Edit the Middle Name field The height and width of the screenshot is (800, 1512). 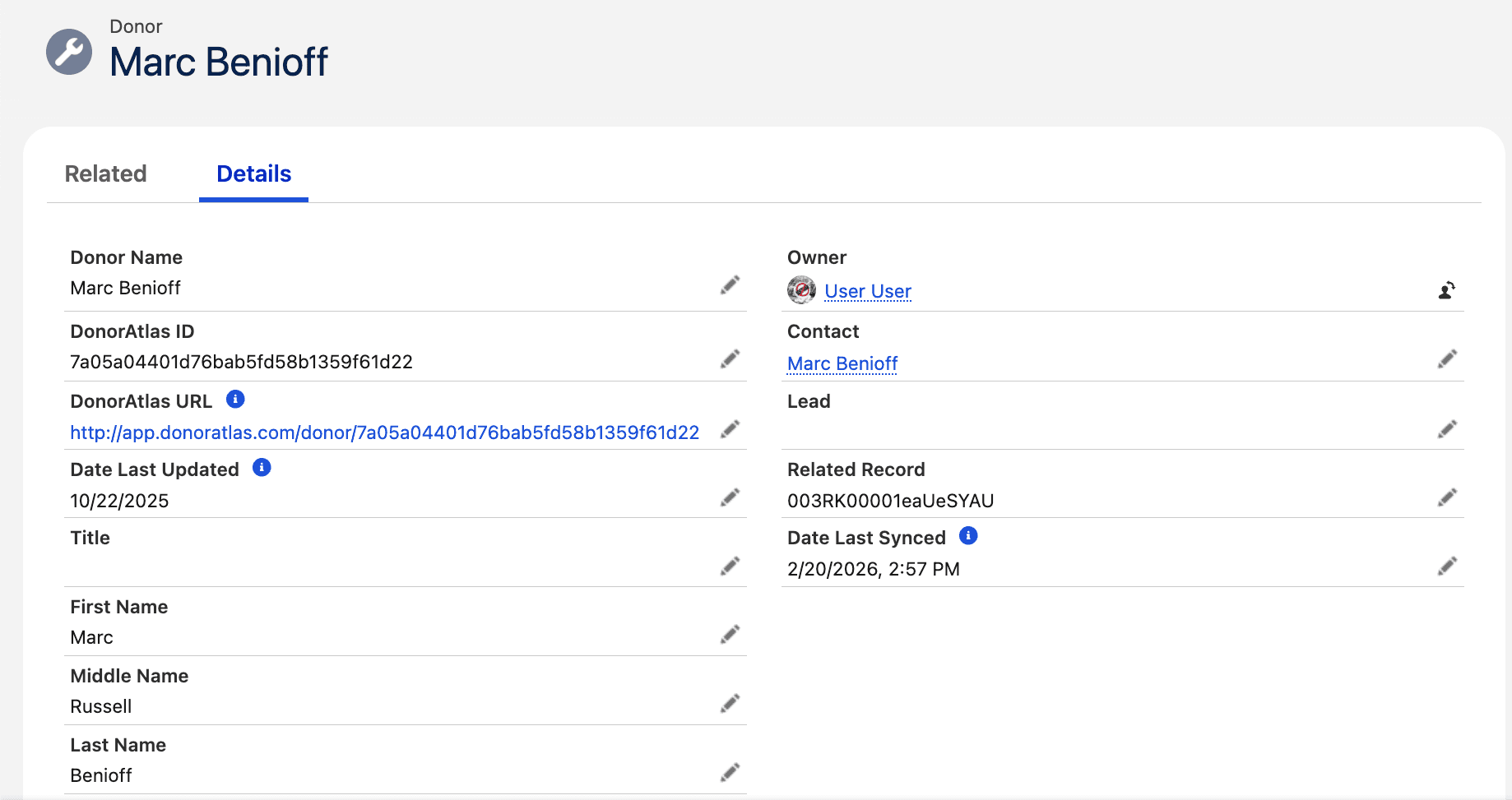click(x=729, y=703)
